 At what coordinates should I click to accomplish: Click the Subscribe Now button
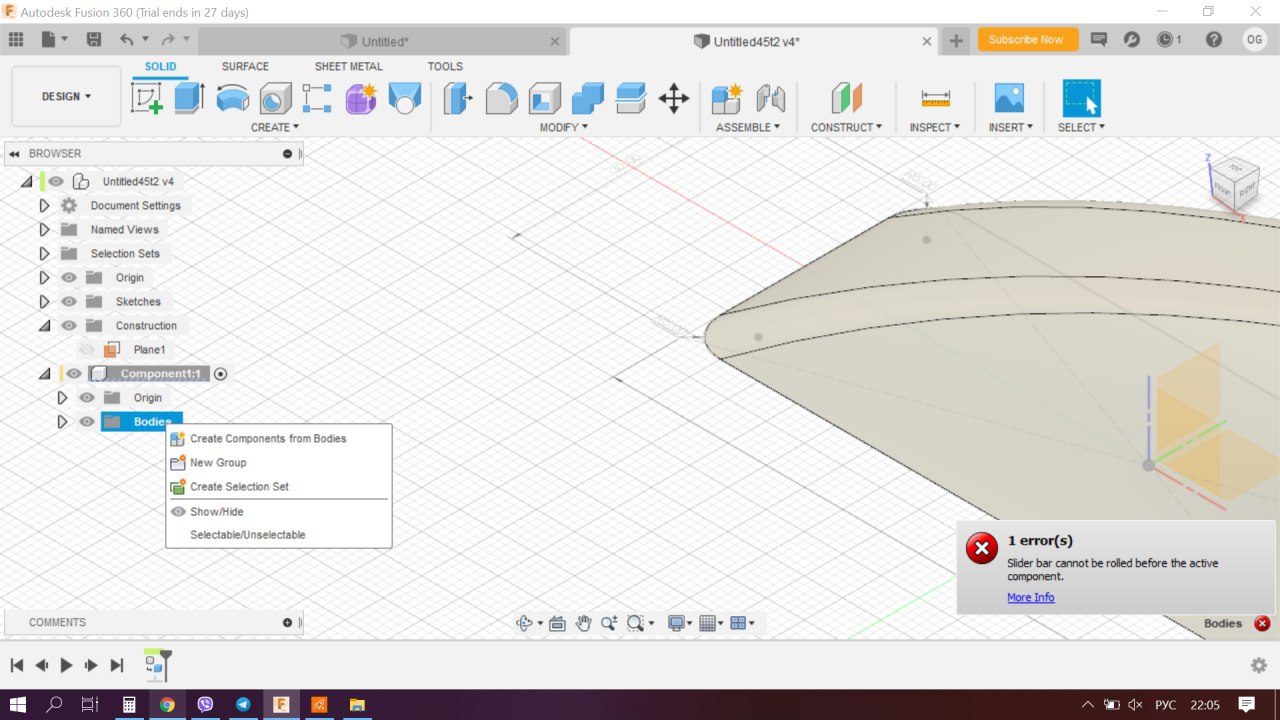1027,40
